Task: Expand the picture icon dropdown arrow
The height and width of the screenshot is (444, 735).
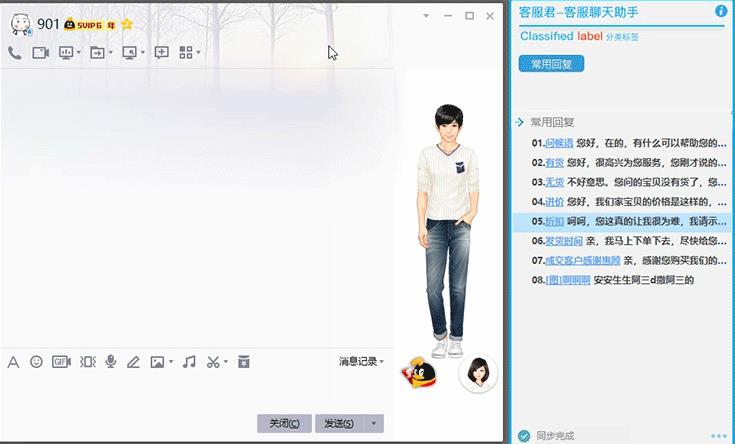Action: tap(171, 361)
